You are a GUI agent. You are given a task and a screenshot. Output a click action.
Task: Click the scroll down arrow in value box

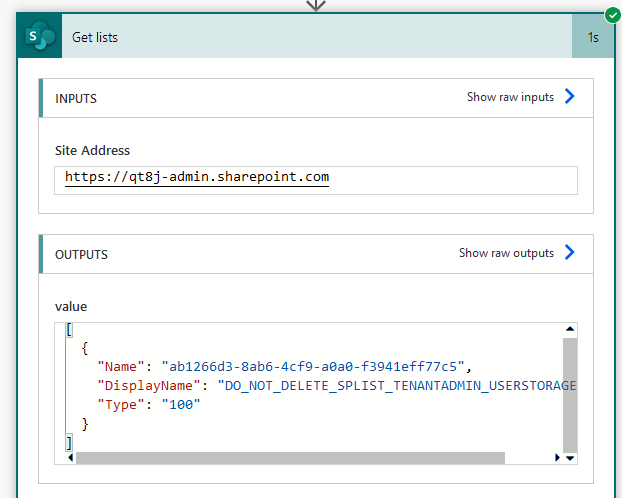click(570, 457)
